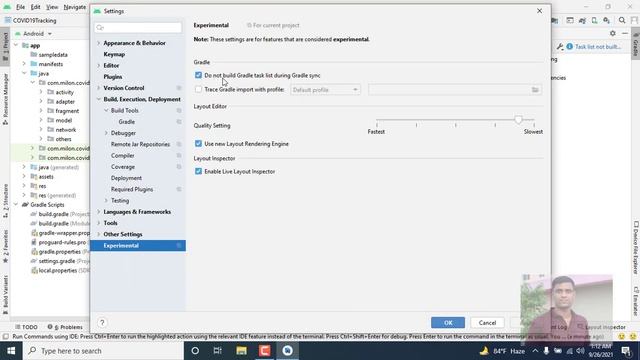Click the Gradle panel settings gear icon
This screenshot has height=360, width=640.
613,33
